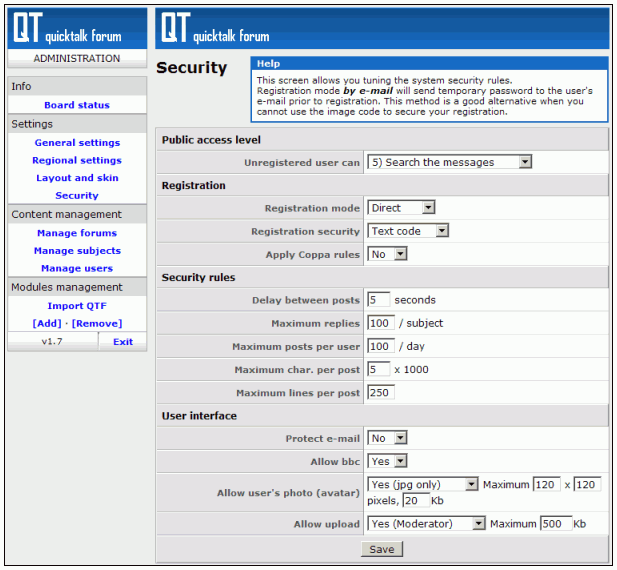Click the QT quicktalk forum header logo
This screenshot has height=570, width=617.
pos(215,29)
